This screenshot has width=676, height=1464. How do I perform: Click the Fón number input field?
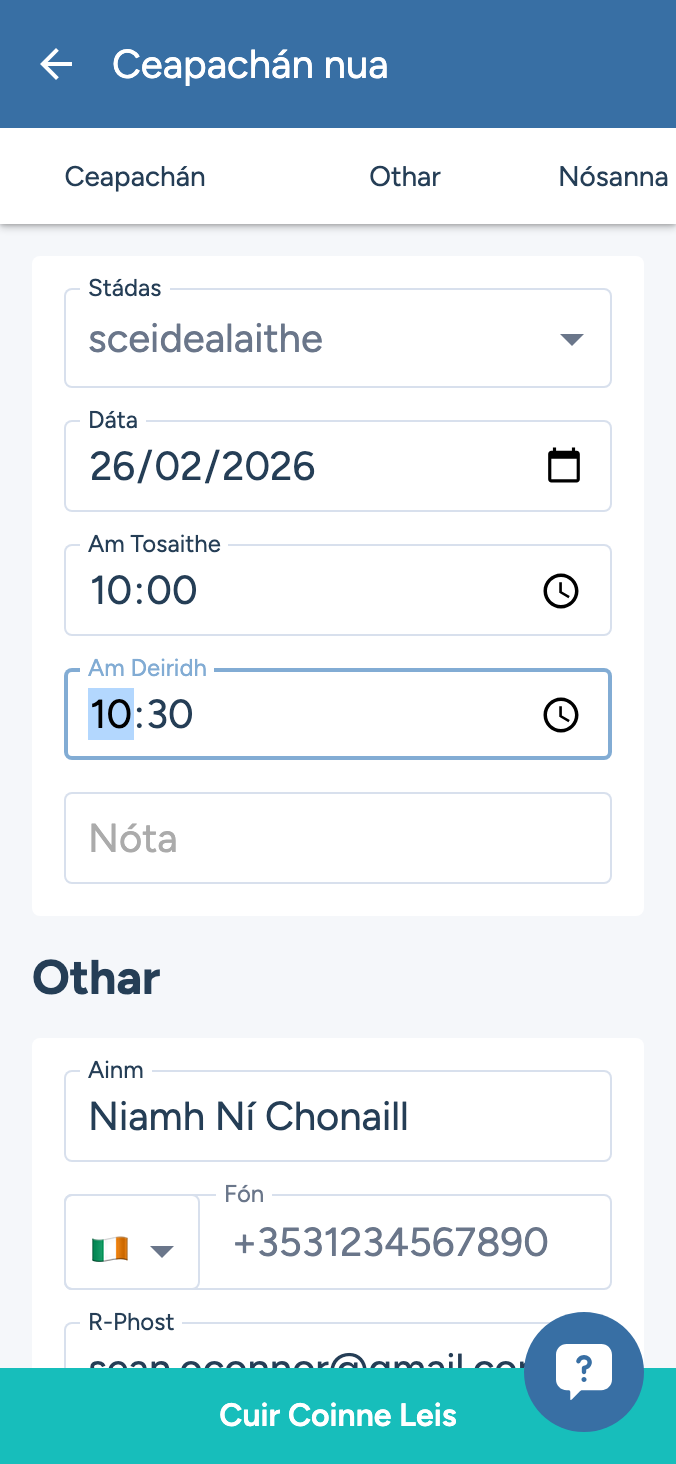coord(405,1242)
